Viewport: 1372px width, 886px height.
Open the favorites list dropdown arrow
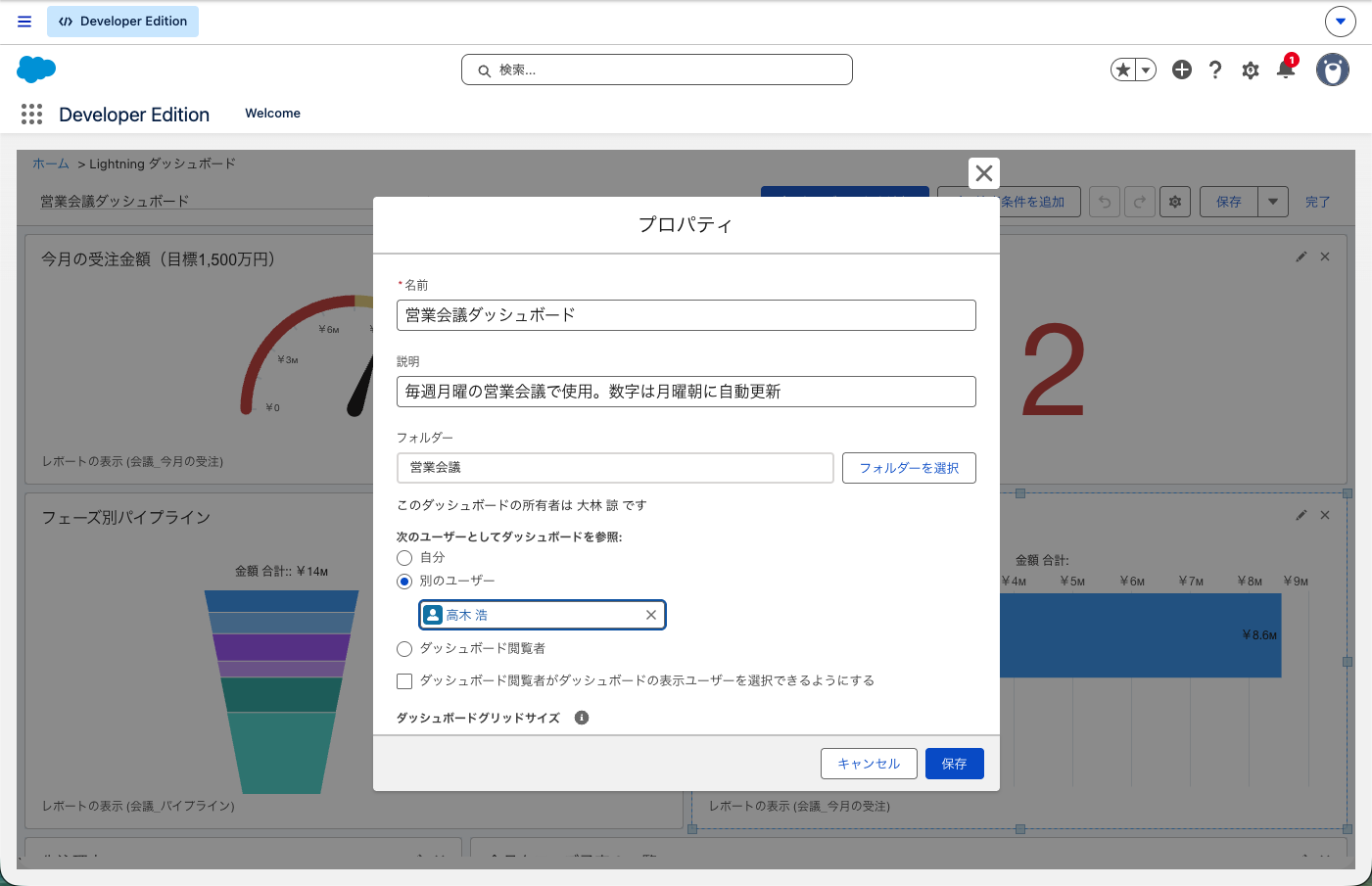(1146, 70)
